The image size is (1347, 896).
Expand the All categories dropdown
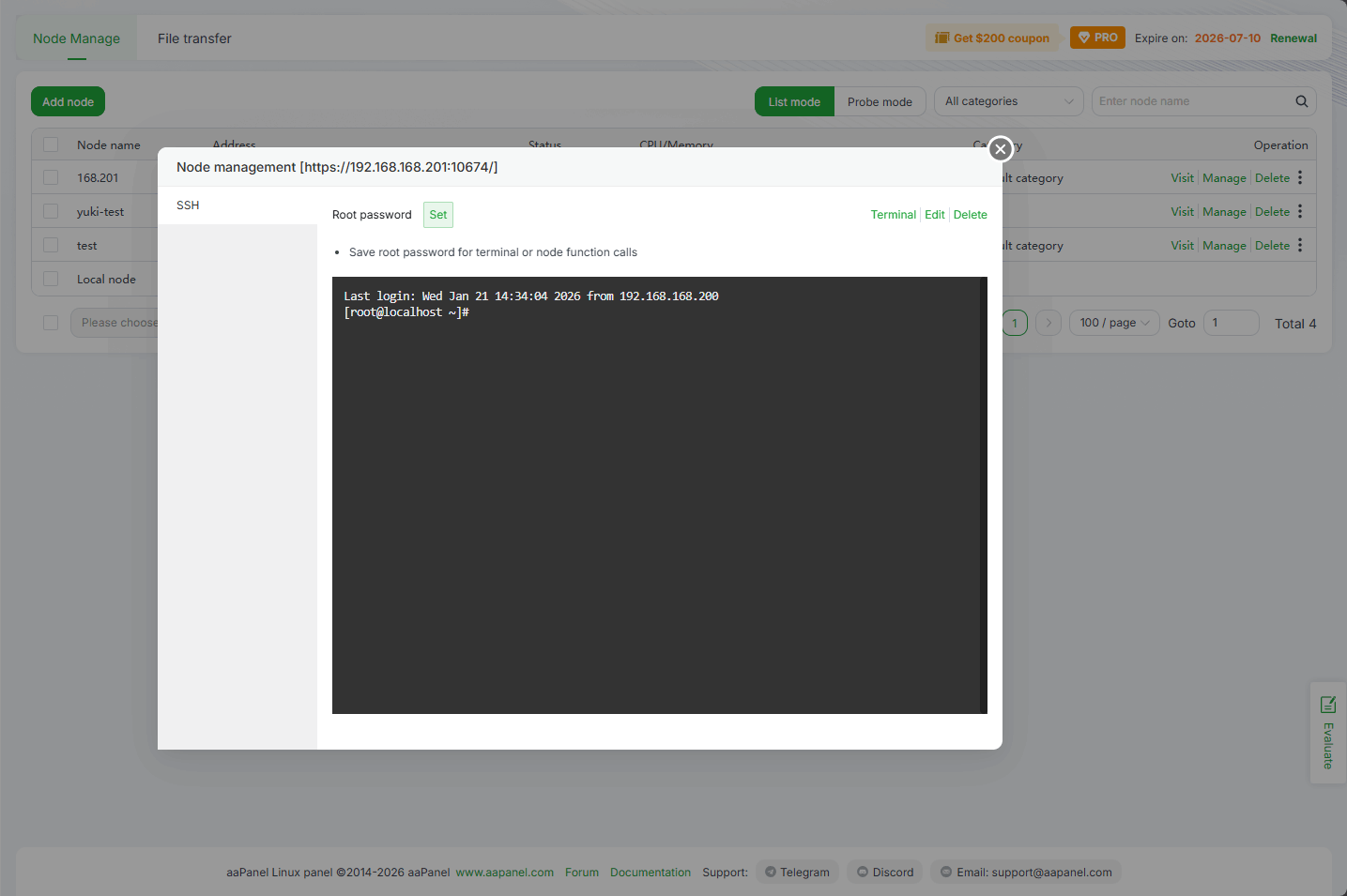tap(1008, 101)
